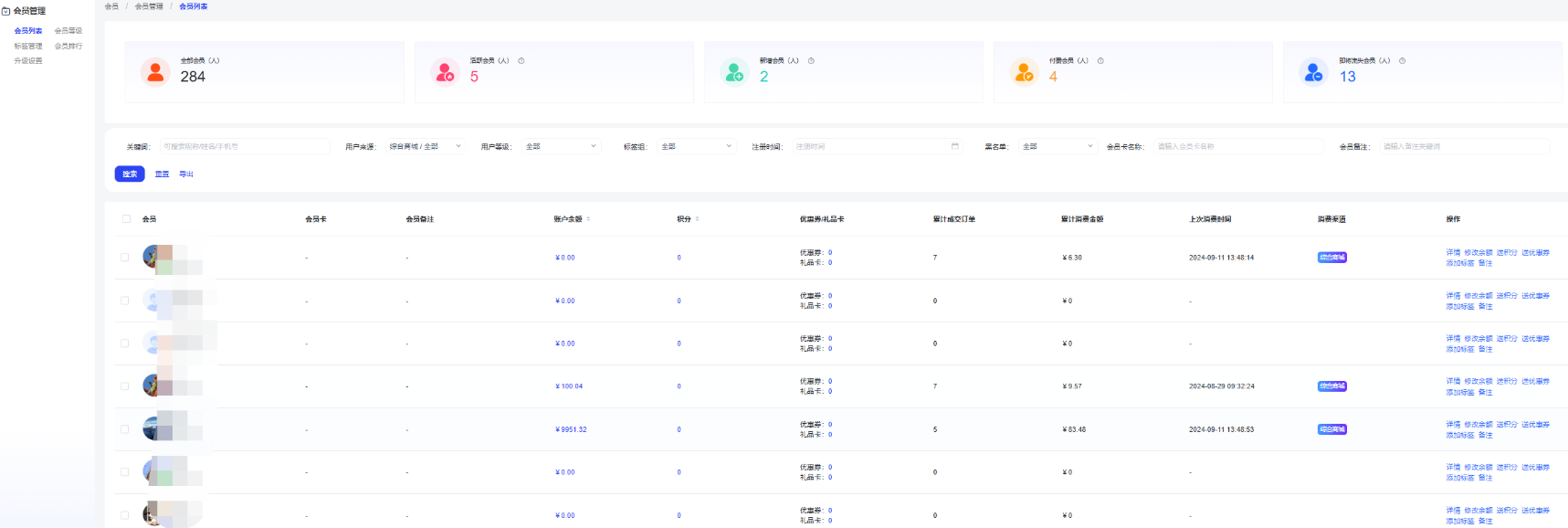Expand the 用户等级 dropdown

coord(561,146)
